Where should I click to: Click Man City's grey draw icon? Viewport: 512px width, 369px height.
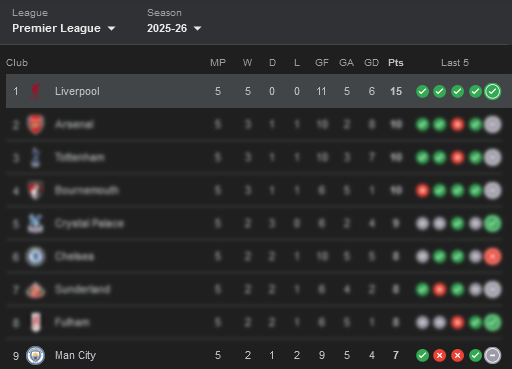pyautogui.click(x=493, y=355)
